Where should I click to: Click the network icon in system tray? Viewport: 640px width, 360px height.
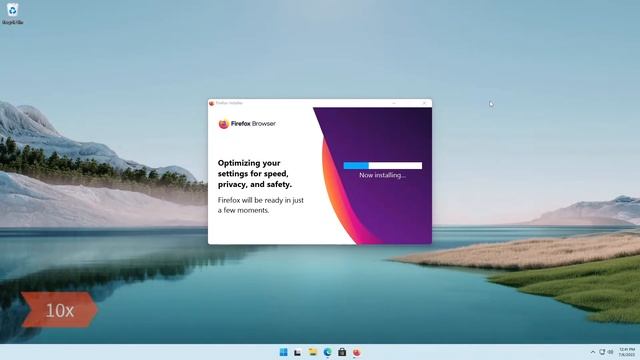(x=602, y=352)
